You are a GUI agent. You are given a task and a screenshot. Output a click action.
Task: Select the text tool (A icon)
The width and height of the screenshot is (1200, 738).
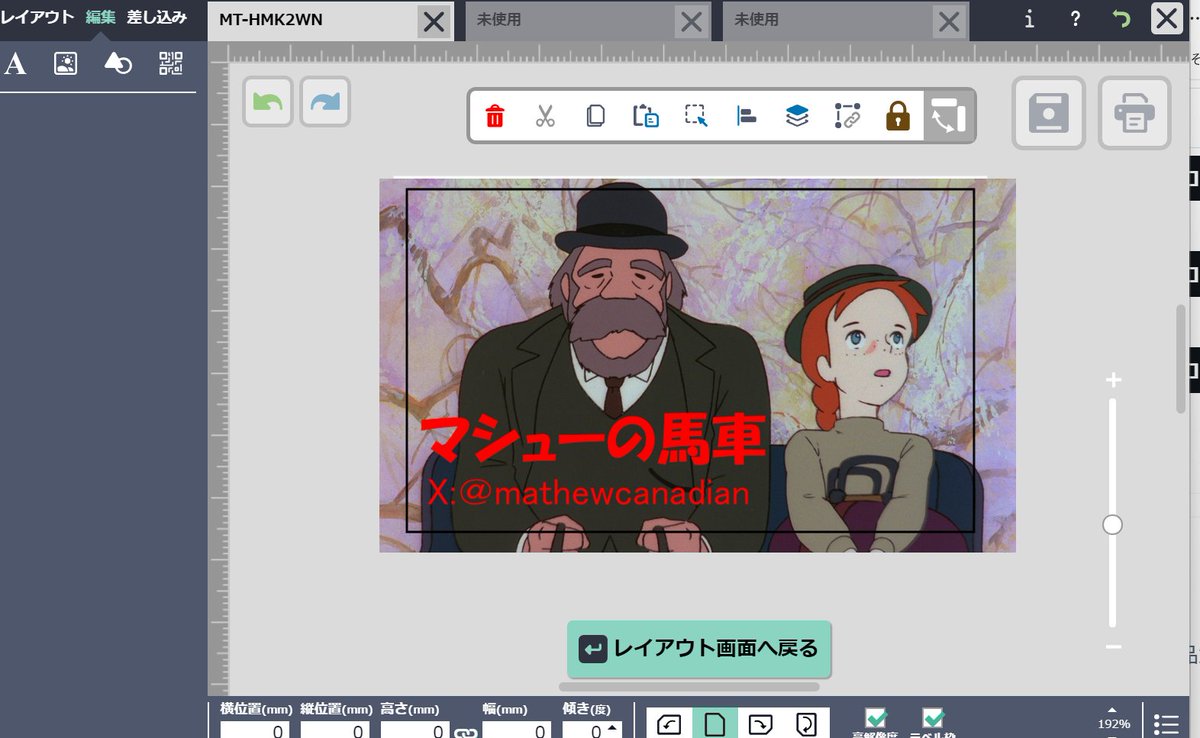tap(15, 65)
